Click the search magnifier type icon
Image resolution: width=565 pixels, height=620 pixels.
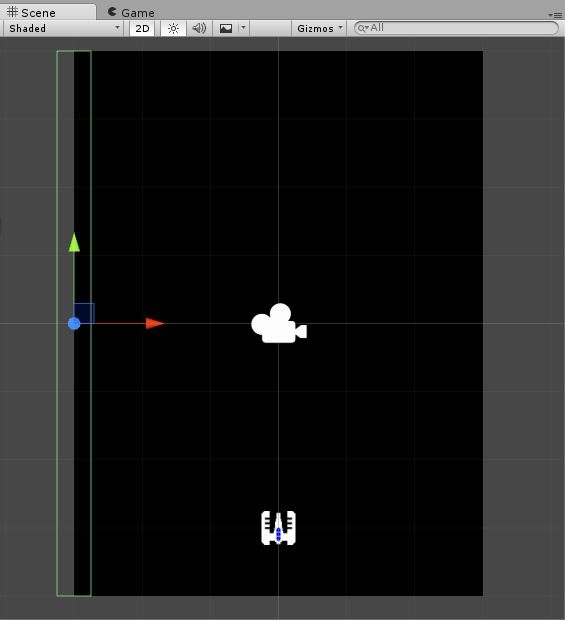(363, 28)
